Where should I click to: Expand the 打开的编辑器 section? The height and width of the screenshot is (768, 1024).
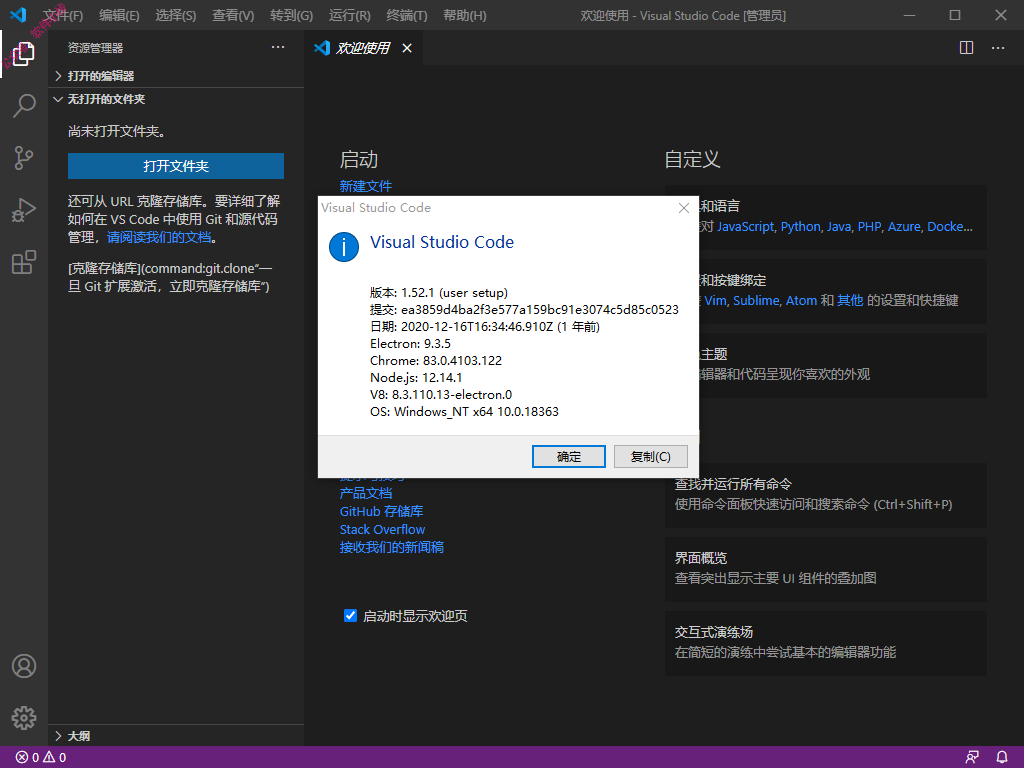(176, 76)
